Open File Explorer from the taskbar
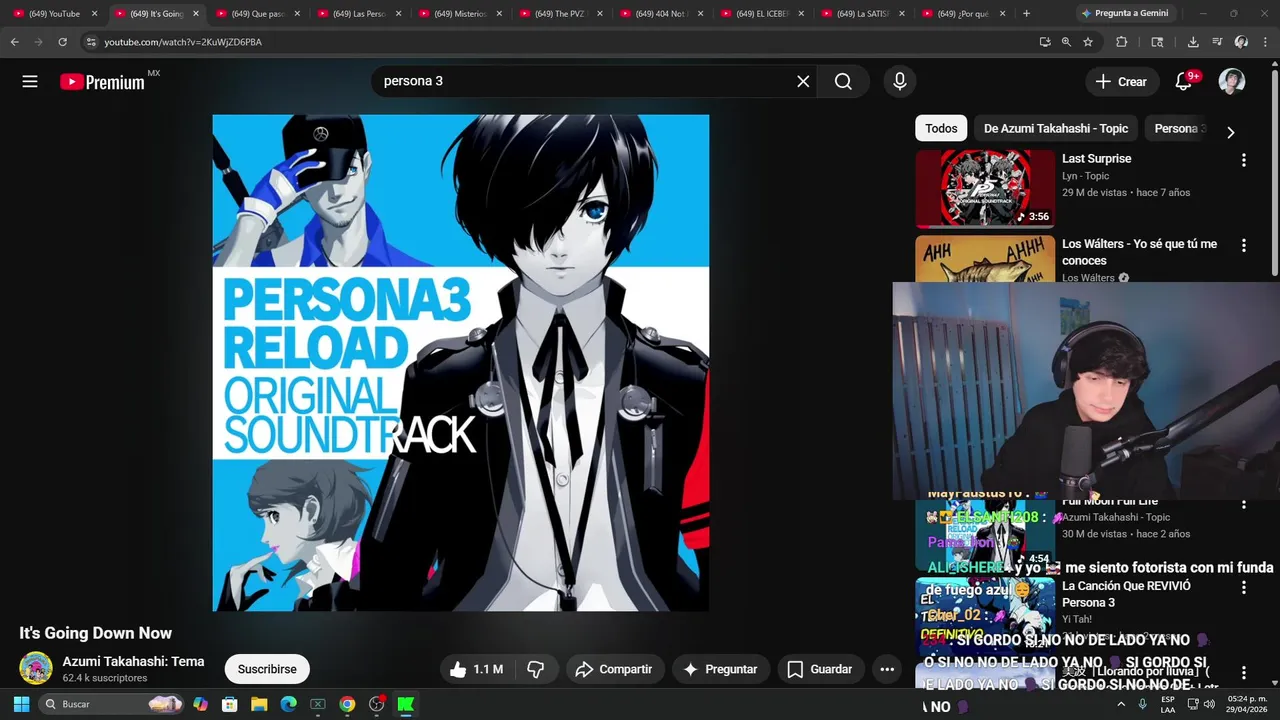The width and height of the screenshot is (1280, 720). point(259,704)
